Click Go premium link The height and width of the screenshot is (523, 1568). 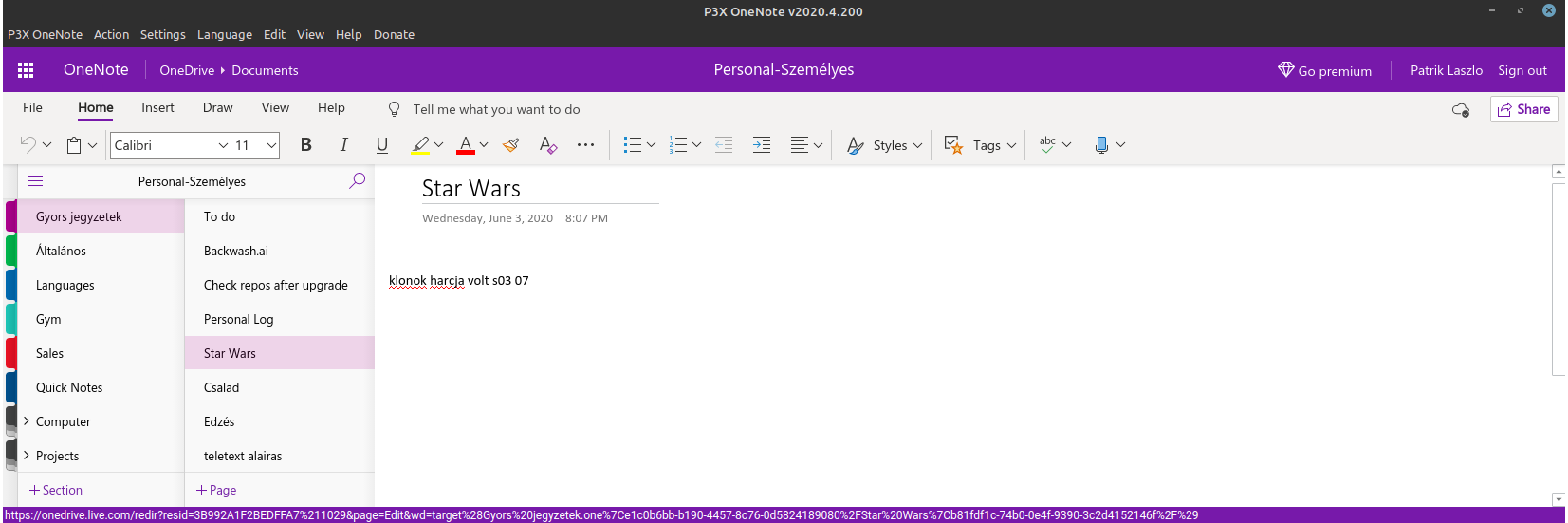[x=1325, y=70]
